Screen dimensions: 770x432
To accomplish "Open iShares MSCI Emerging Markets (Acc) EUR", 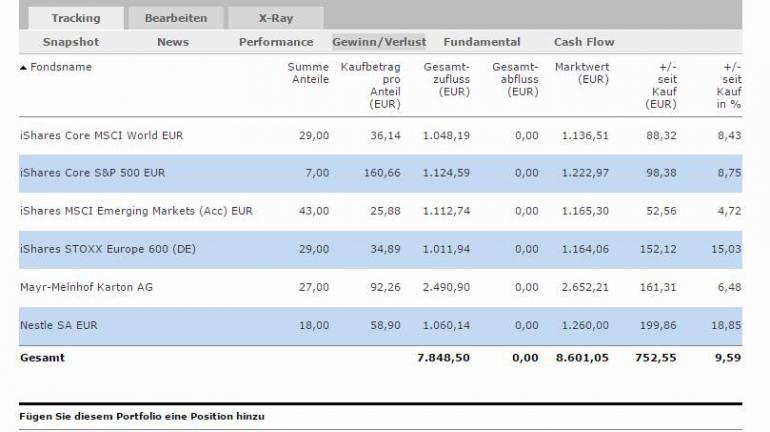I will click(137, 211).
